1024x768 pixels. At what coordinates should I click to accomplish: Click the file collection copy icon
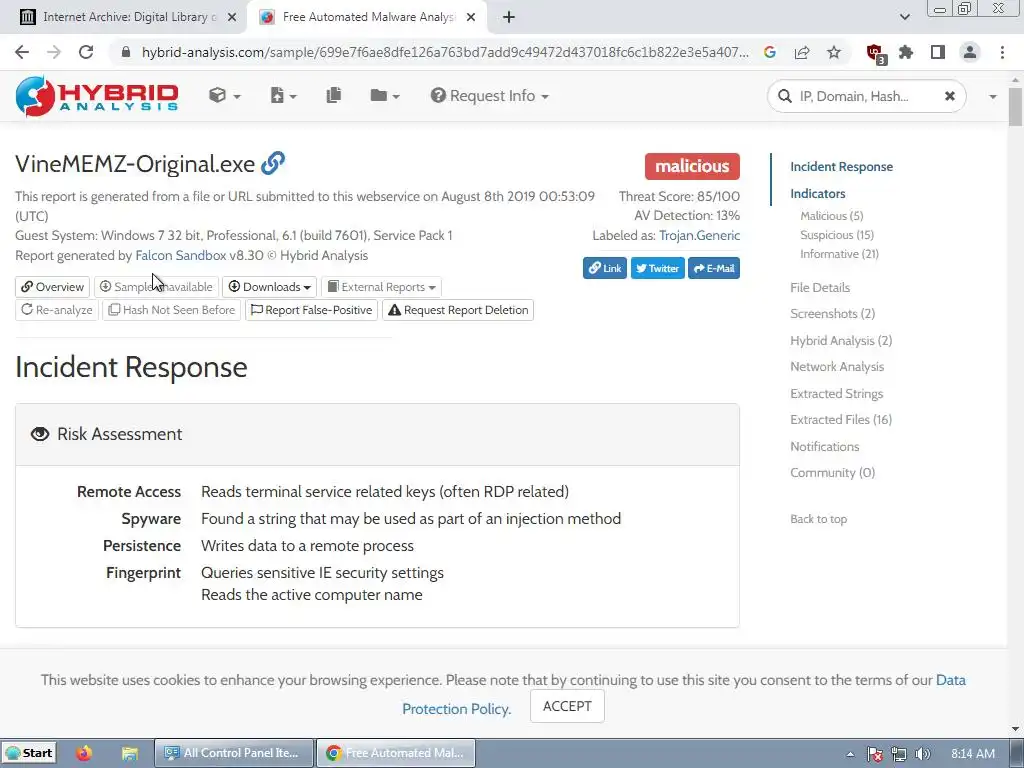[334, 96]
